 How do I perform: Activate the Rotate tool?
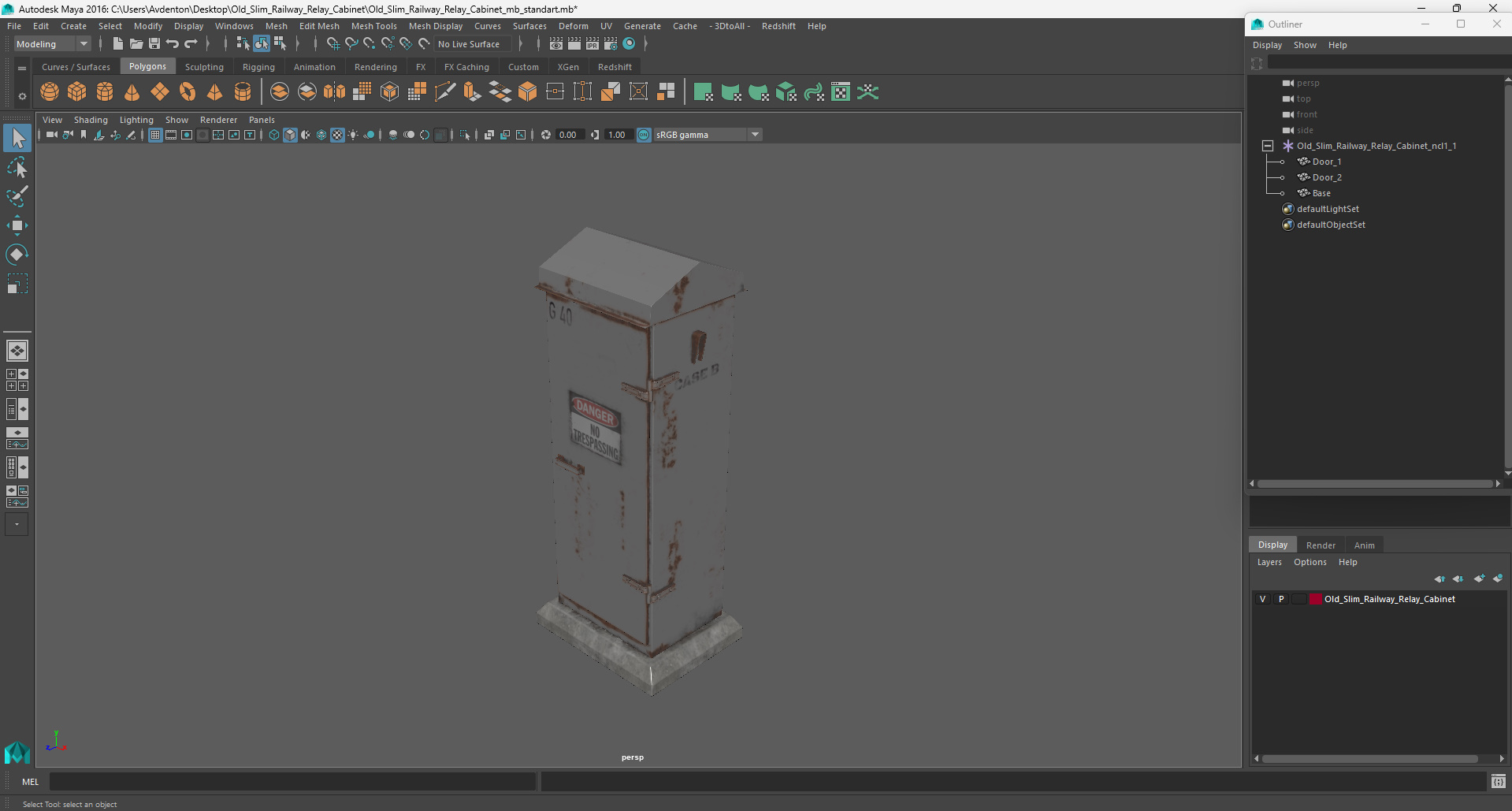point(17,255)
